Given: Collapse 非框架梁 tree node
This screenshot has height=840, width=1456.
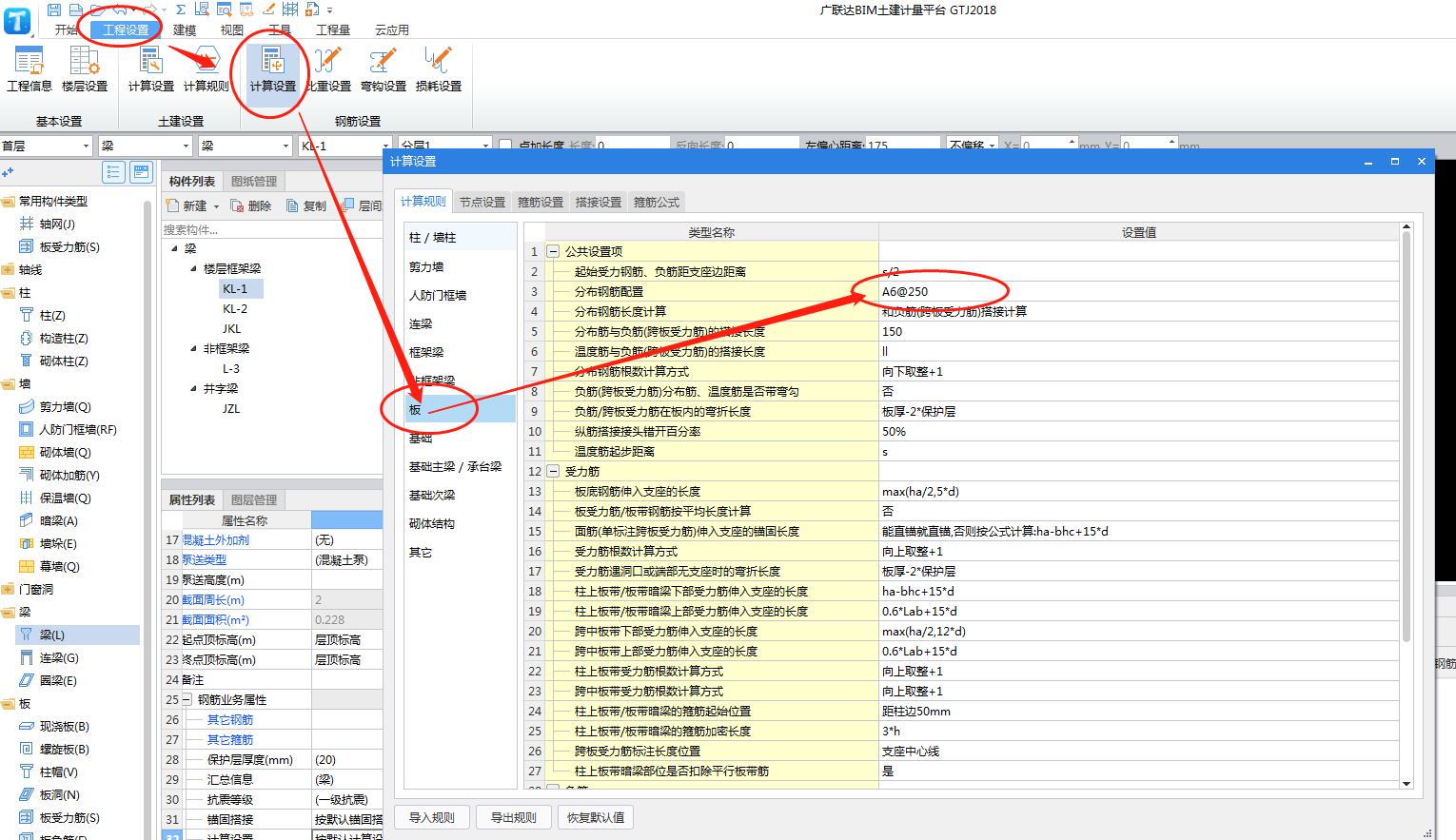Looking at the screenshot, I should point(194,349).
